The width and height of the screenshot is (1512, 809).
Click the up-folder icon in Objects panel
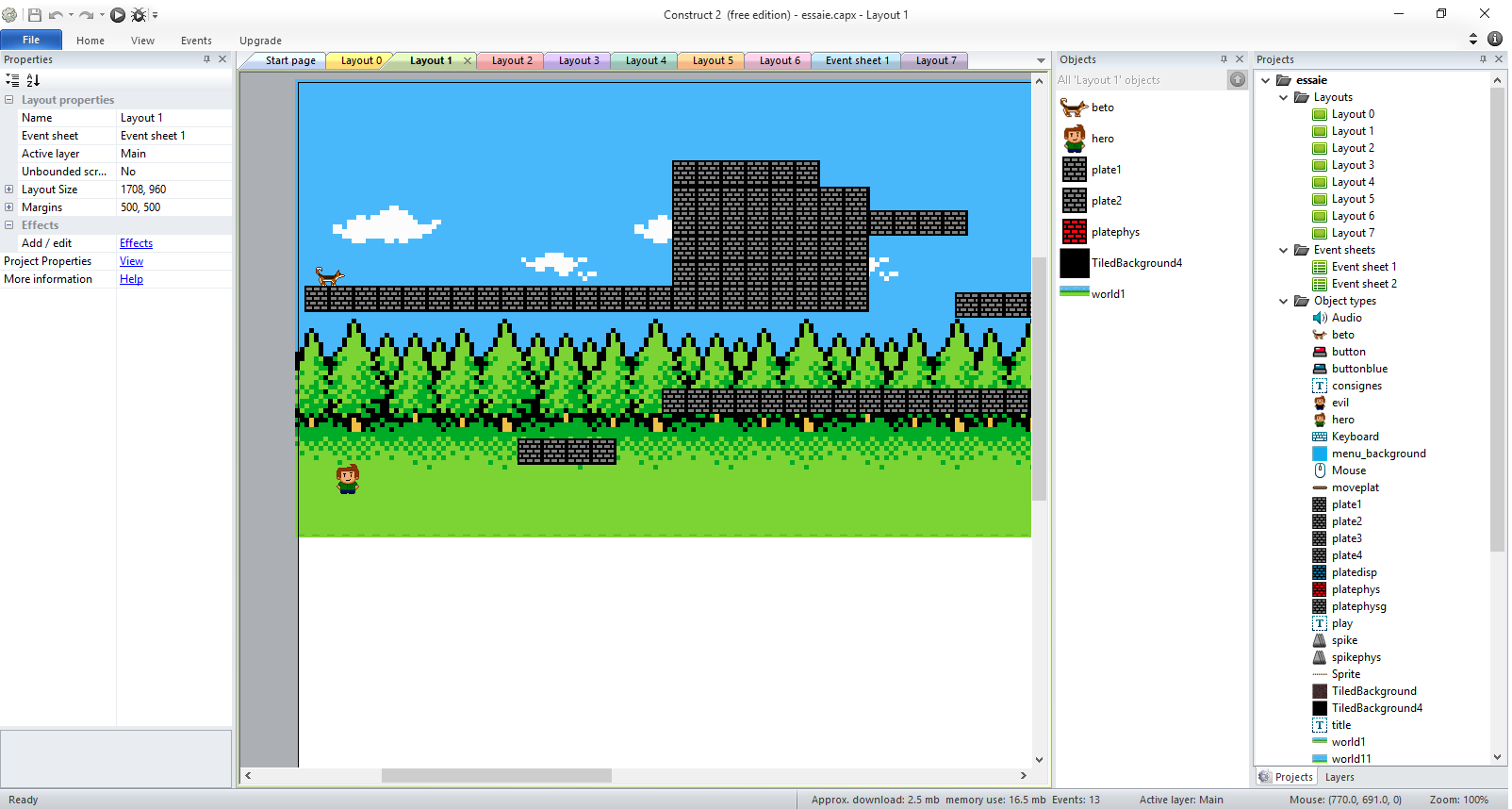[1238, 80]
